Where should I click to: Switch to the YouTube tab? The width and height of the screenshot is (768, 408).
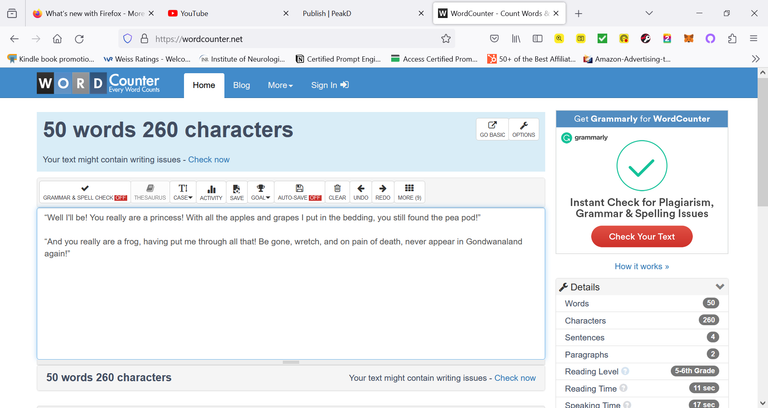228,14
